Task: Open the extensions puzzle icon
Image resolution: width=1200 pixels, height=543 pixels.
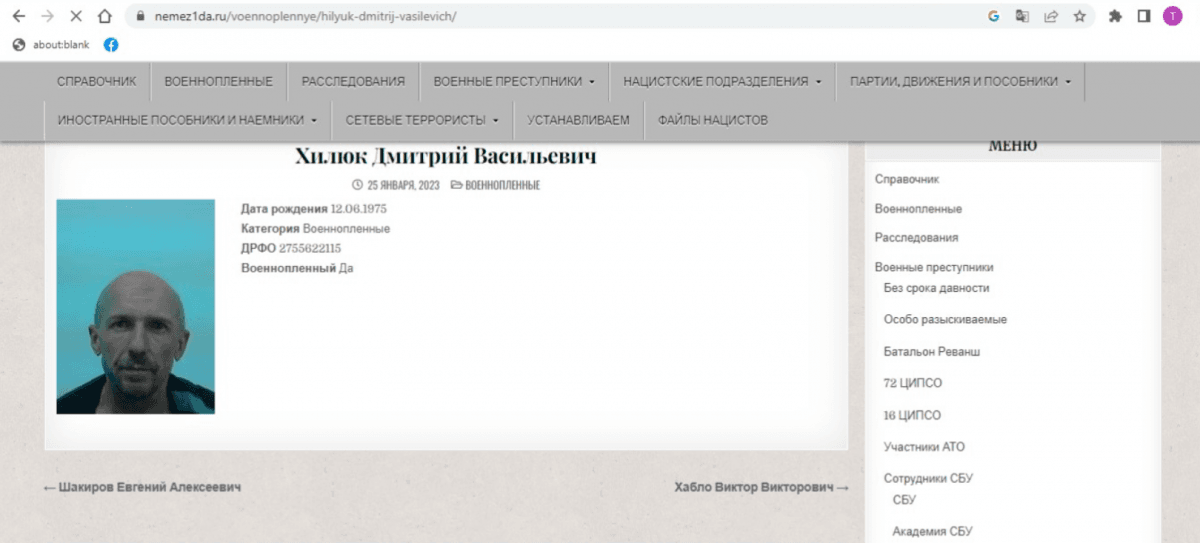Action: pyautogui.click(x=1115, y=17)
